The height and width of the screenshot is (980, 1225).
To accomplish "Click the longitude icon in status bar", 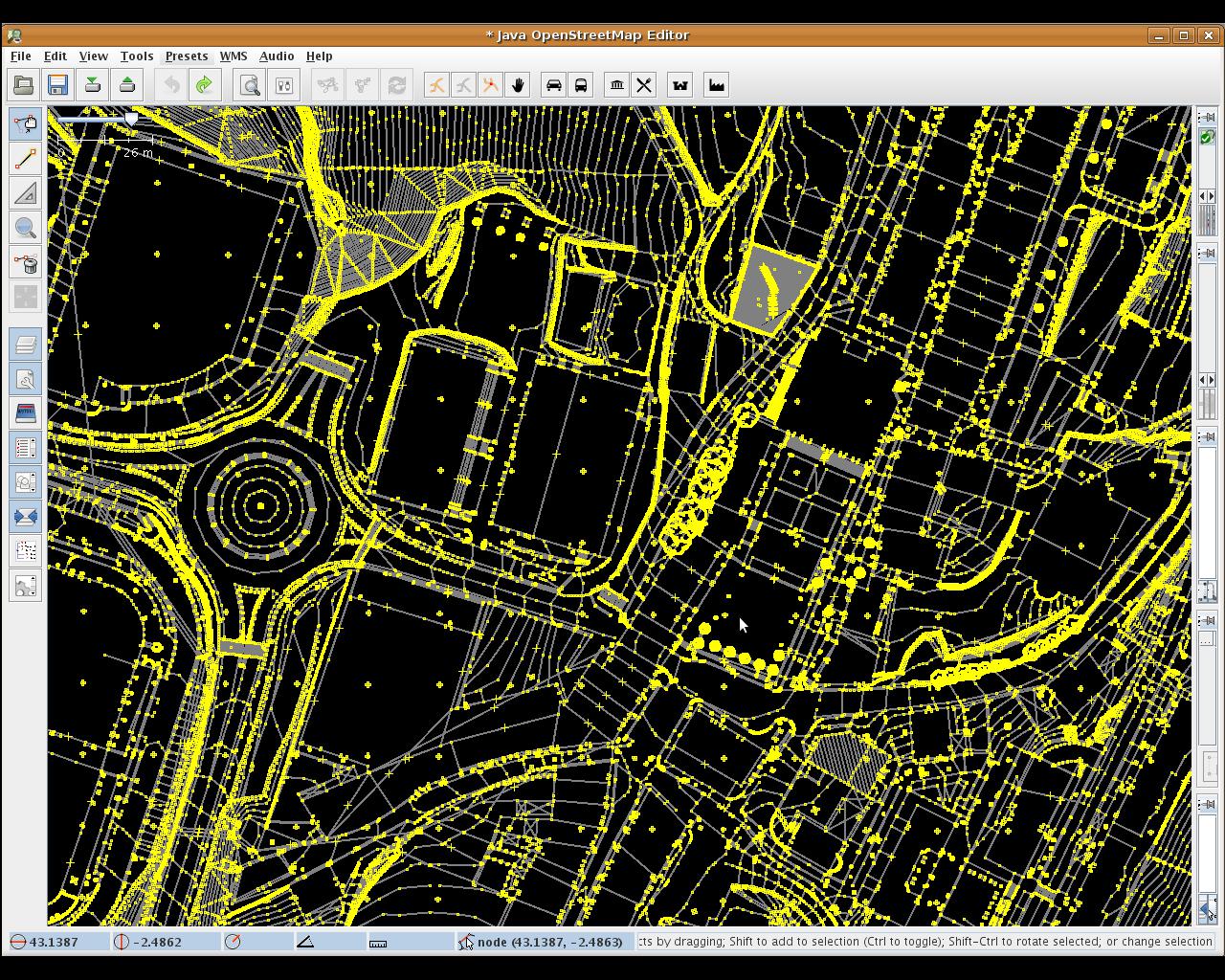I will [x=122, y=942].
